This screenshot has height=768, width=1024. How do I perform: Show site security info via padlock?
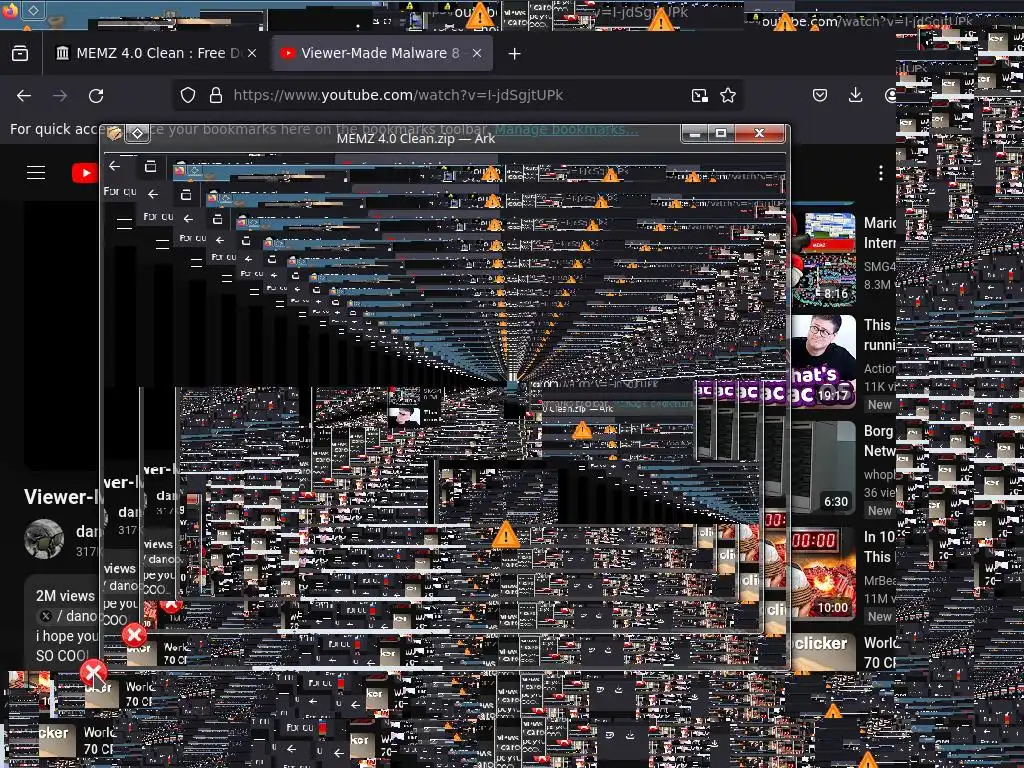pos(216,95)
